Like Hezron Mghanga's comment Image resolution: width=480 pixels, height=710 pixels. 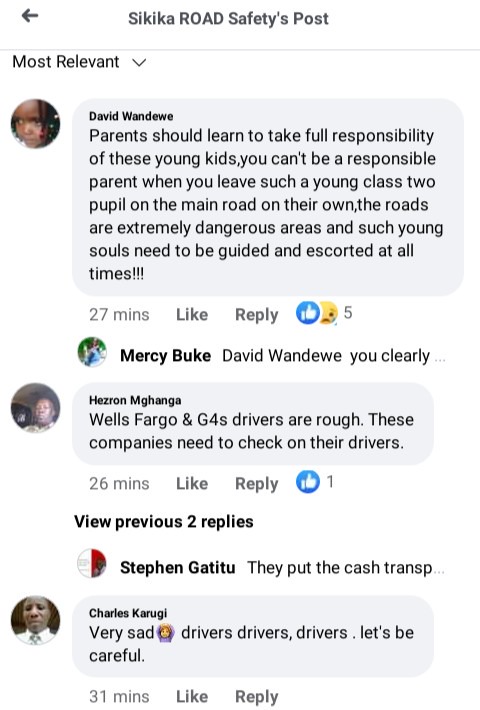pyautogui.click(x=192, y=484)
